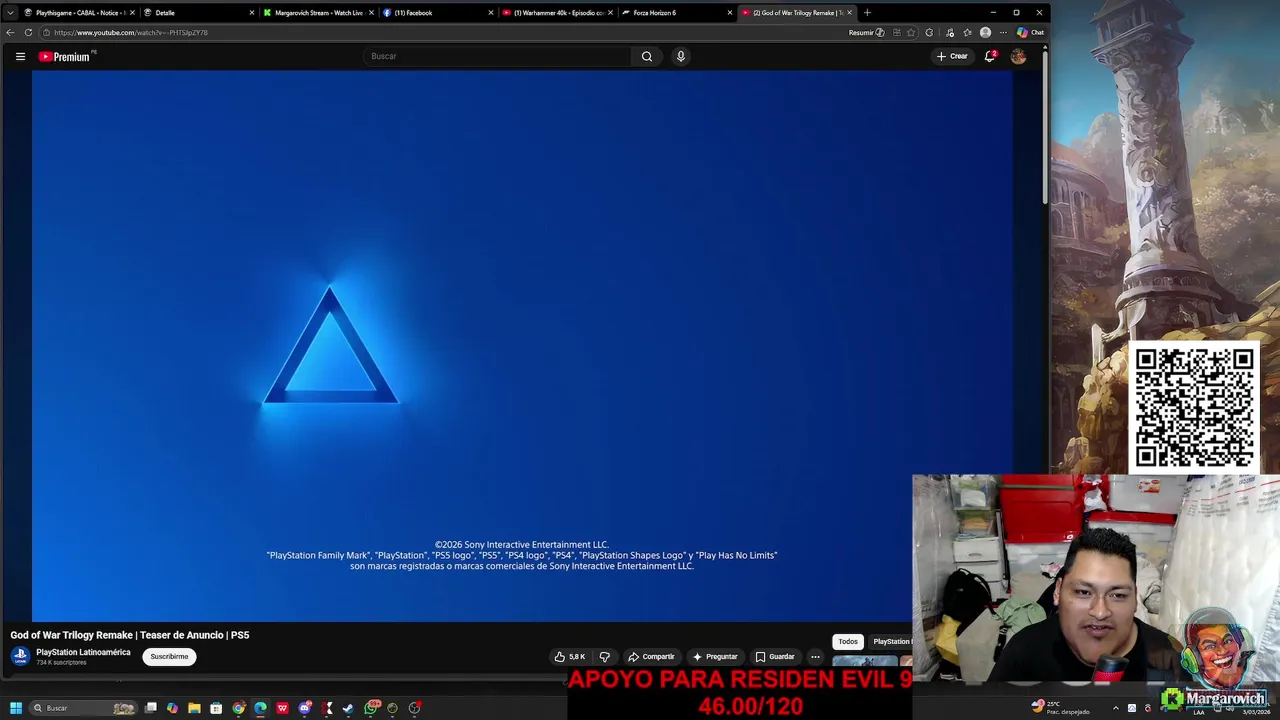The image size is (1280, 720).
Task: Open the Windows Start menu
Action: click(16, 708)
